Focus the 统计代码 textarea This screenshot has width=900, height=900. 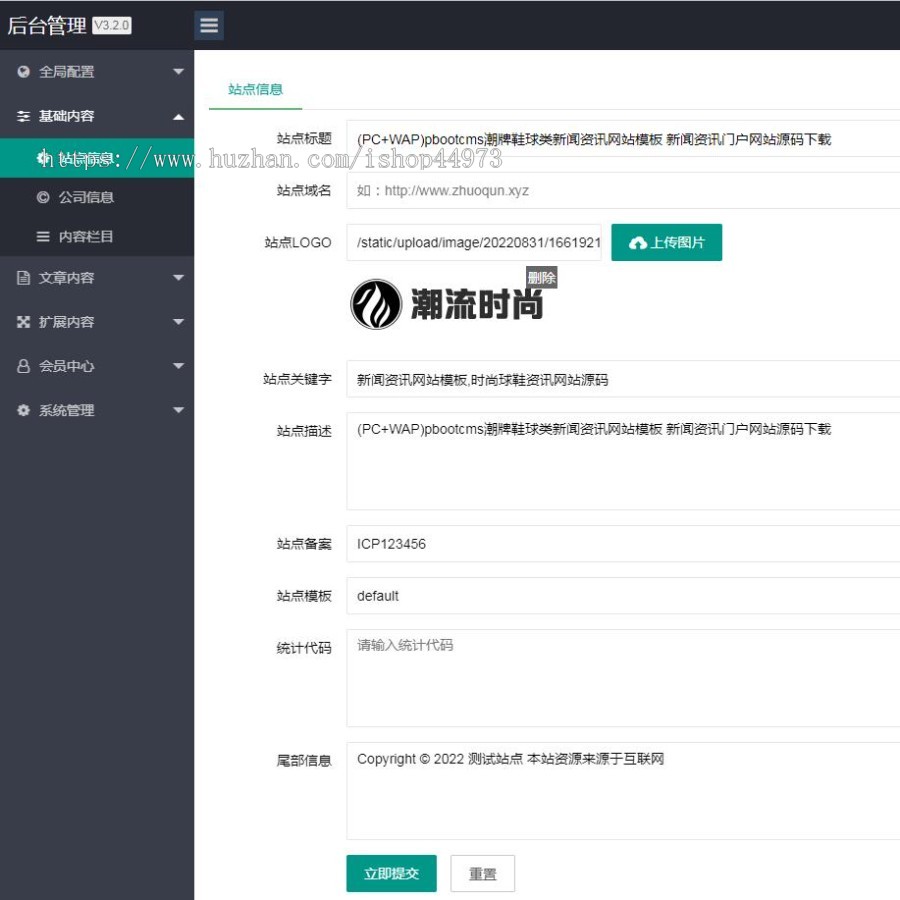pos(623,678)
